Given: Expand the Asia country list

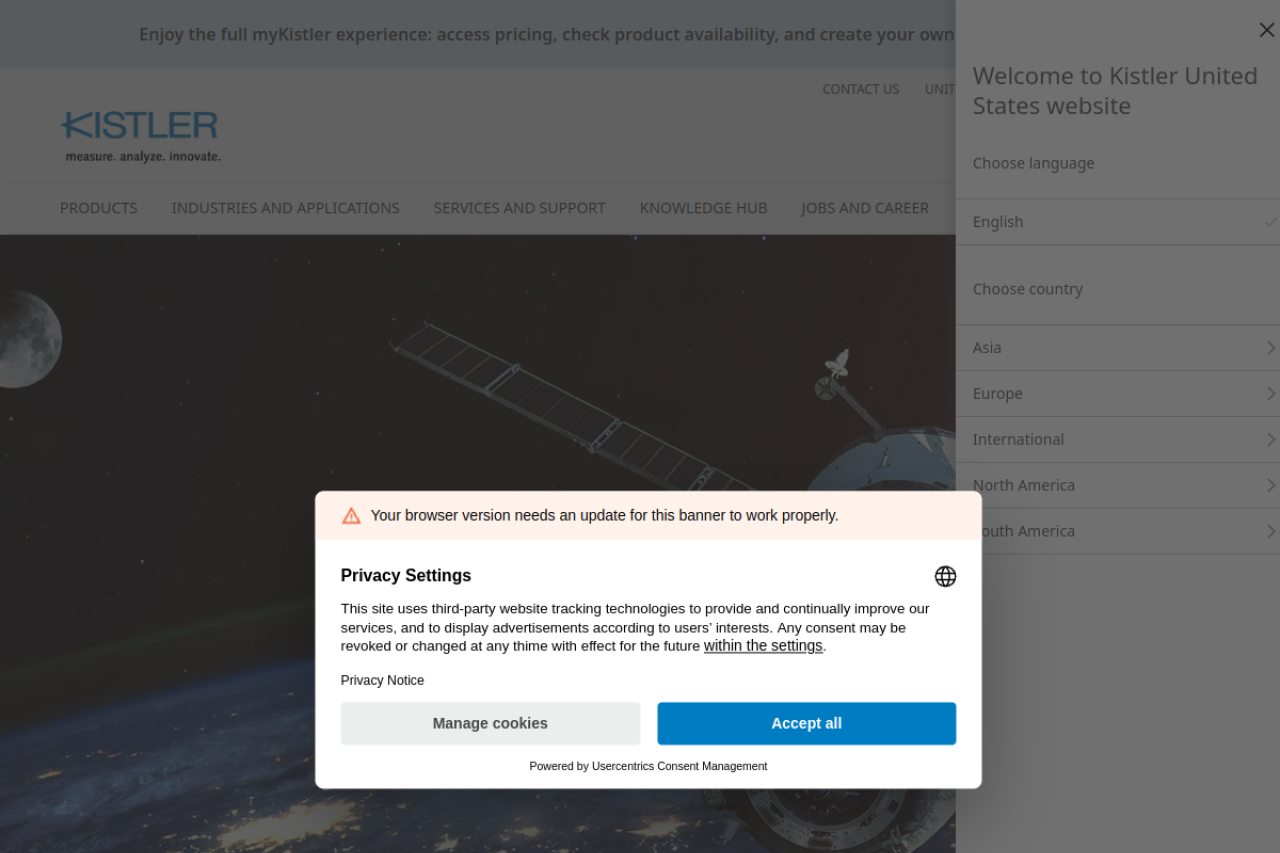Looking at the screenshot, I should click(1115, 348).
